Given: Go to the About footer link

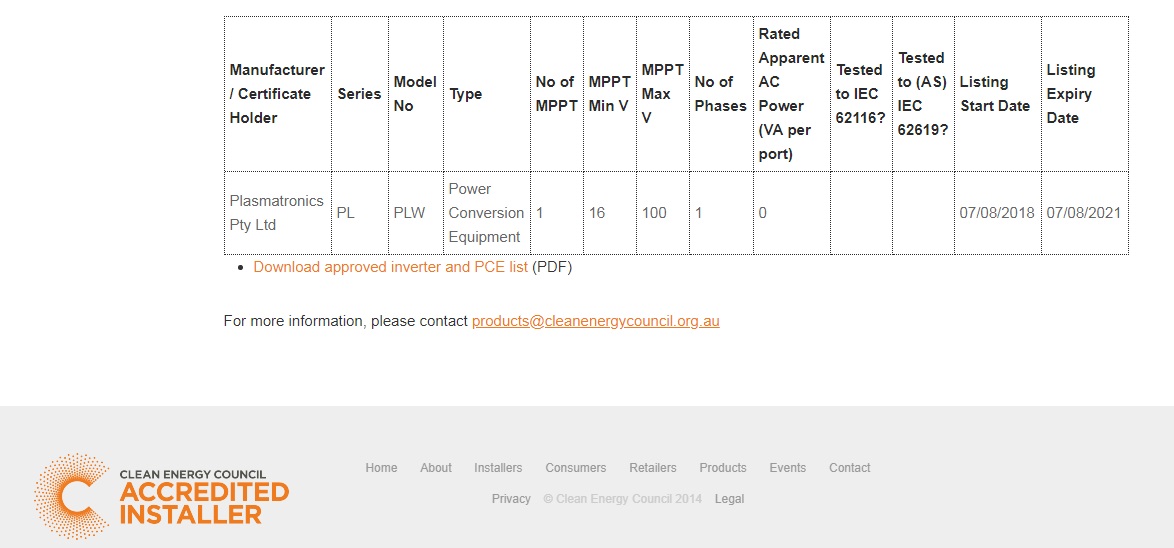Looking at the screenshot, I should (x=436, y=468).
